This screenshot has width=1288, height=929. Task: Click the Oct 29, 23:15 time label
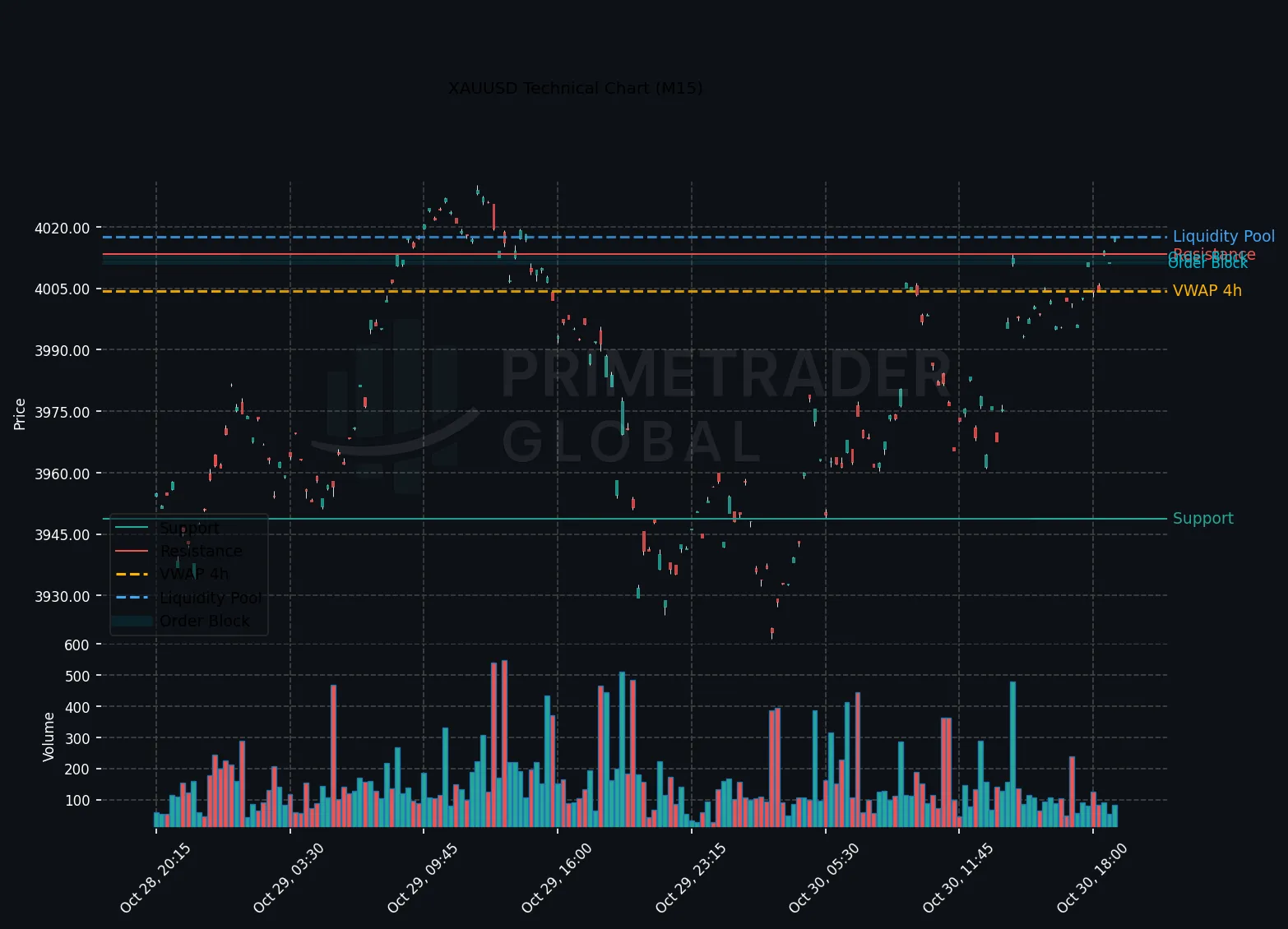[691, 878]
